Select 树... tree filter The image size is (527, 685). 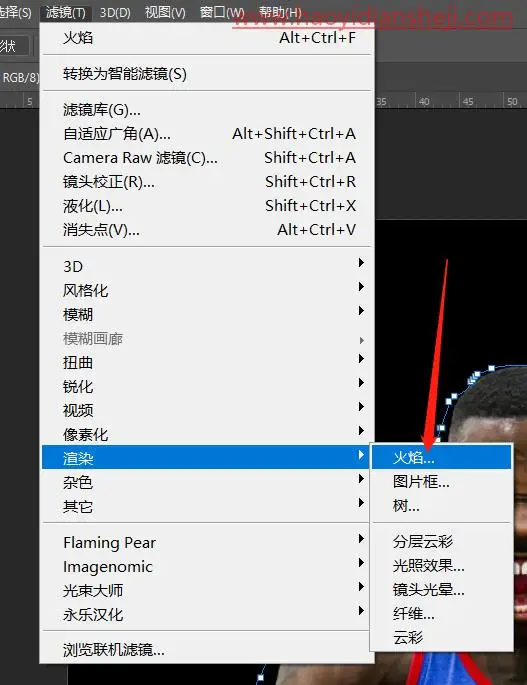[x=441, y=506]
